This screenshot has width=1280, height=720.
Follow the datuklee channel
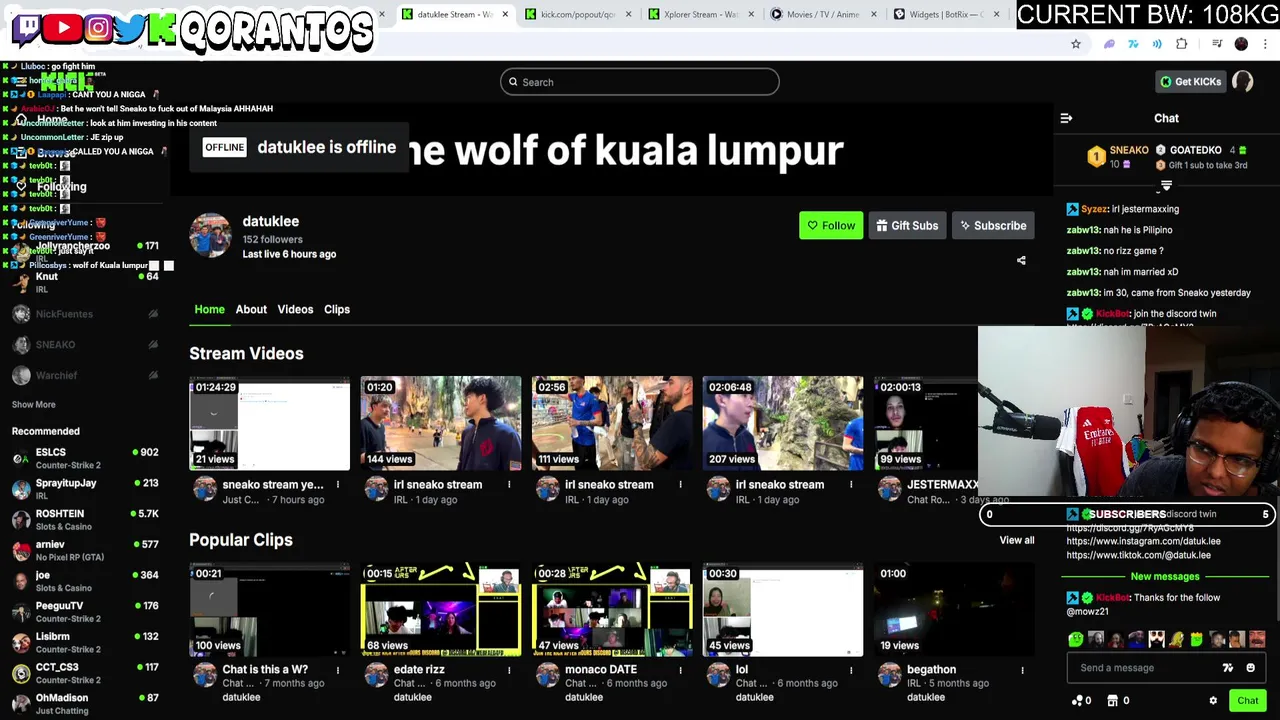[x=831, y=226]
